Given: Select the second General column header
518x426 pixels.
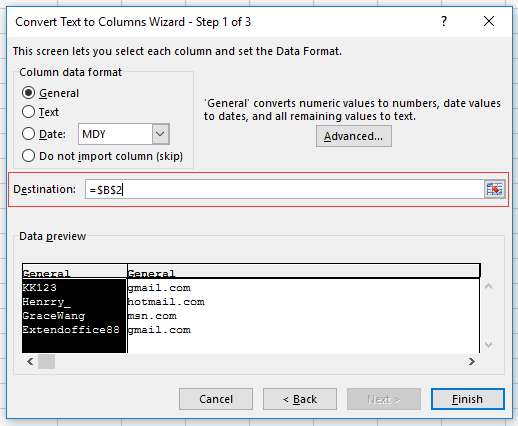Looking at the screenshot, I should 303,271.
